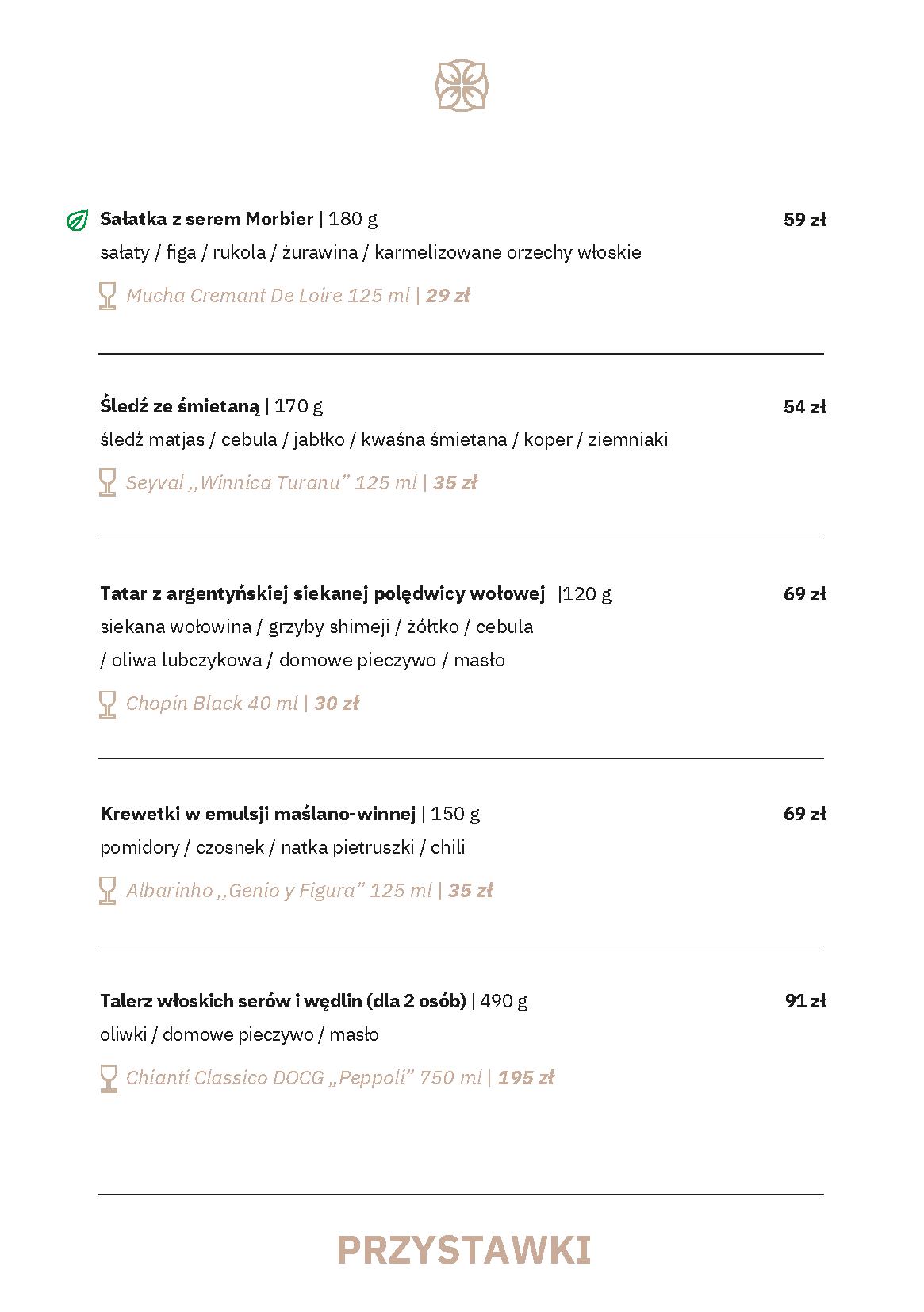Viewport: 924px width, 1312px height.
Task: Click the Tatar z argentyńskiej polędwicy title
Action: click(322, 593)
